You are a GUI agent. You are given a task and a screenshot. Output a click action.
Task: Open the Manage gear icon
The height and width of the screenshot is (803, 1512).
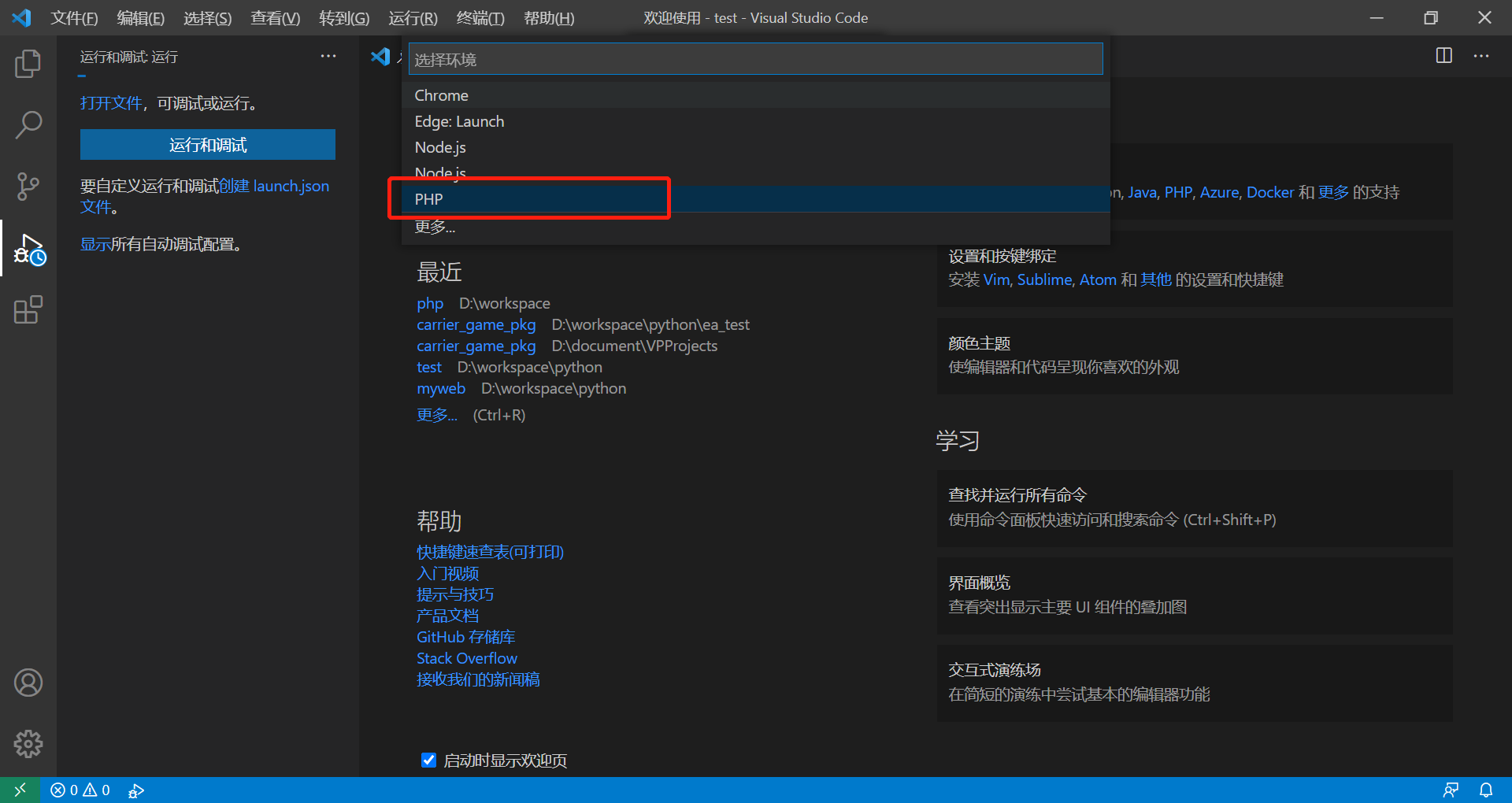click(x=28, y=743)
